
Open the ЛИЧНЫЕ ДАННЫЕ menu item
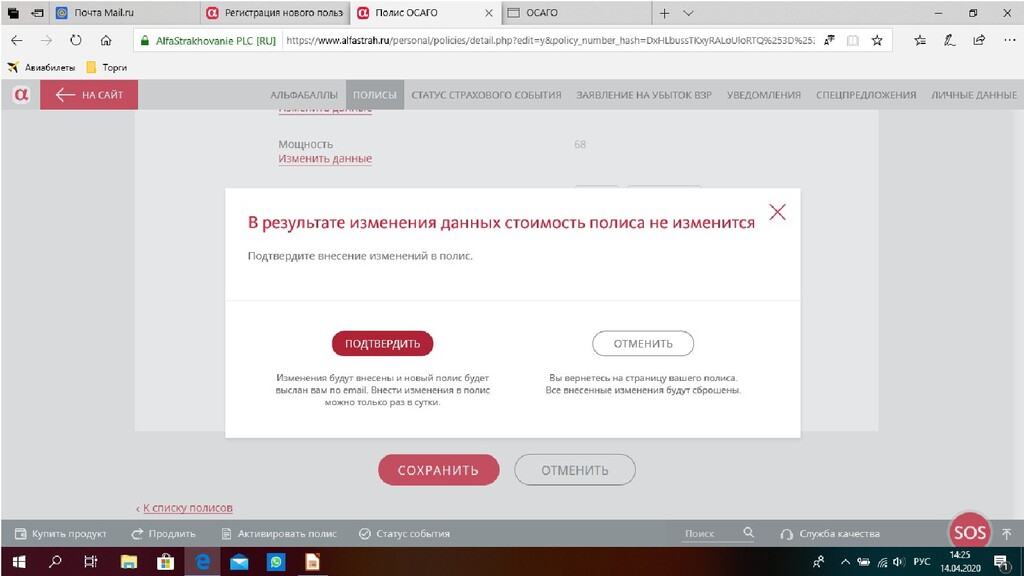[974, 95]
